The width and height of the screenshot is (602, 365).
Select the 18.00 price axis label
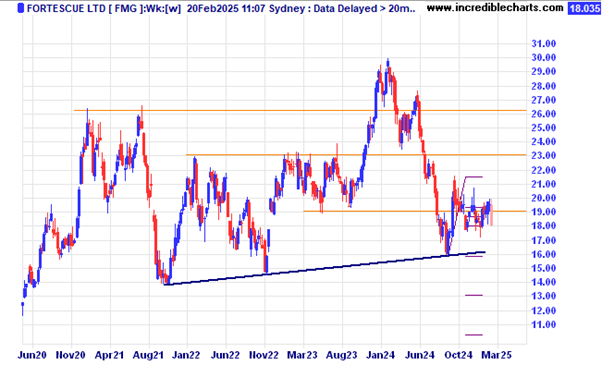pos(544,226)
